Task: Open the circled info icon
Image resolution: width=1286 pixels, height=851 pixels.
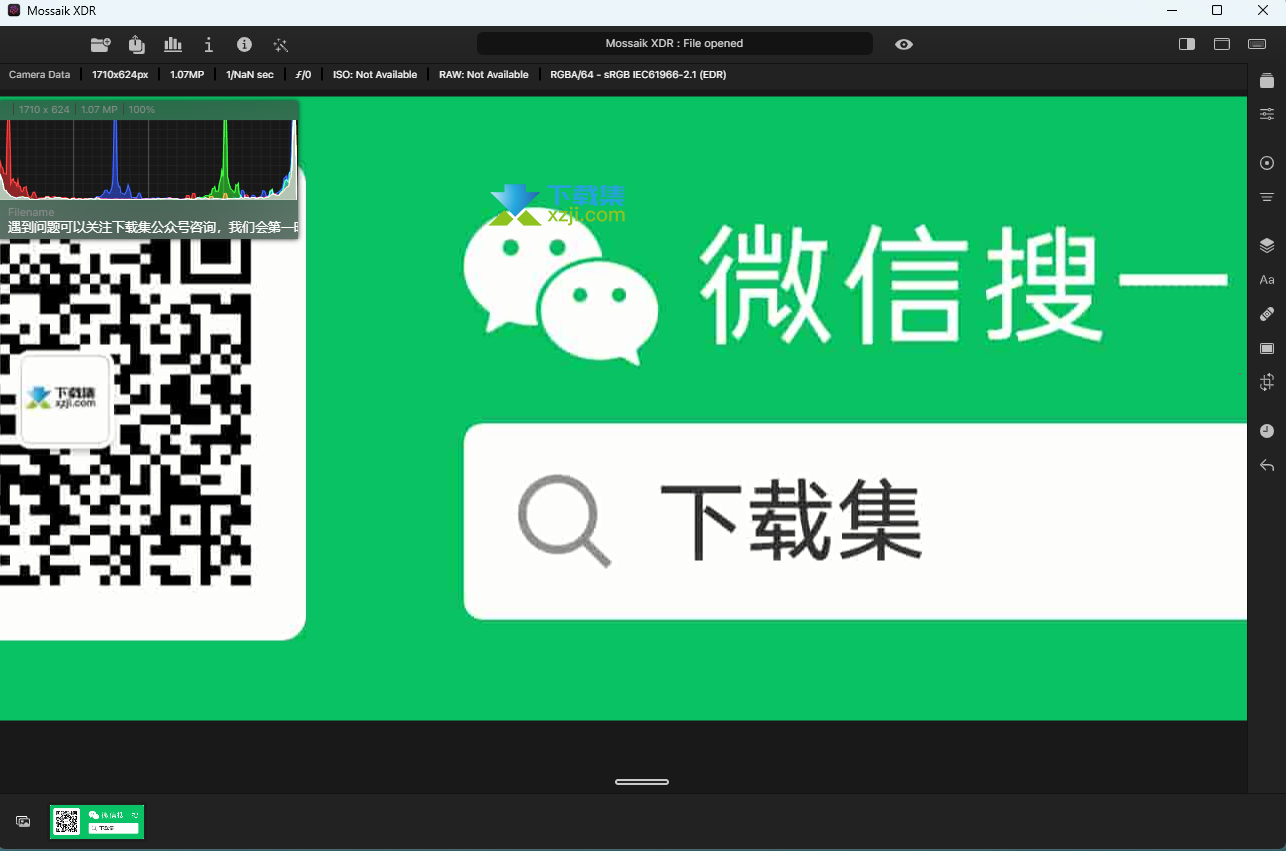Action: [x=244, y=44]
